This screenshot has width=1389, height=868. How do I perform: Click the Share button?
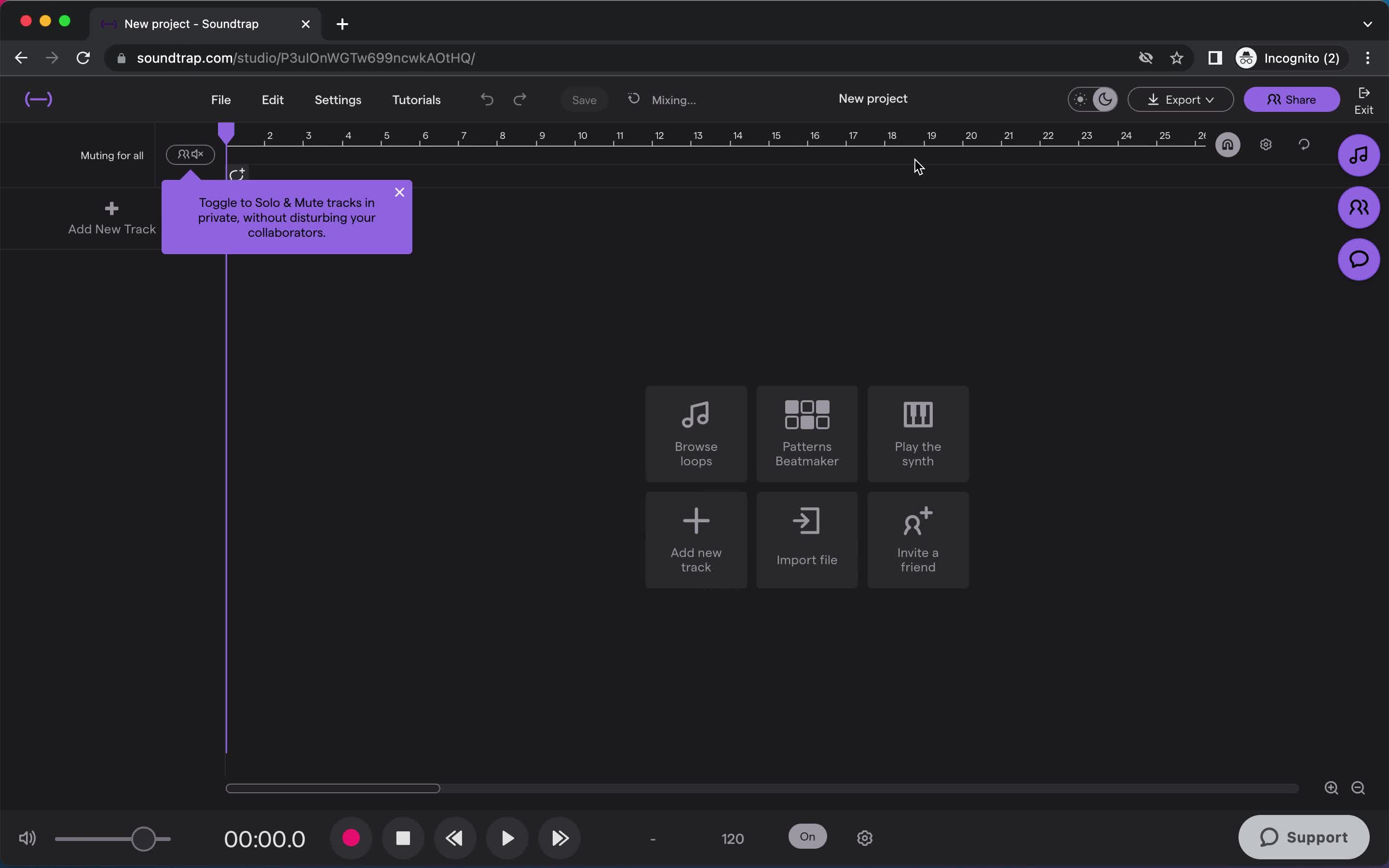1292,99
